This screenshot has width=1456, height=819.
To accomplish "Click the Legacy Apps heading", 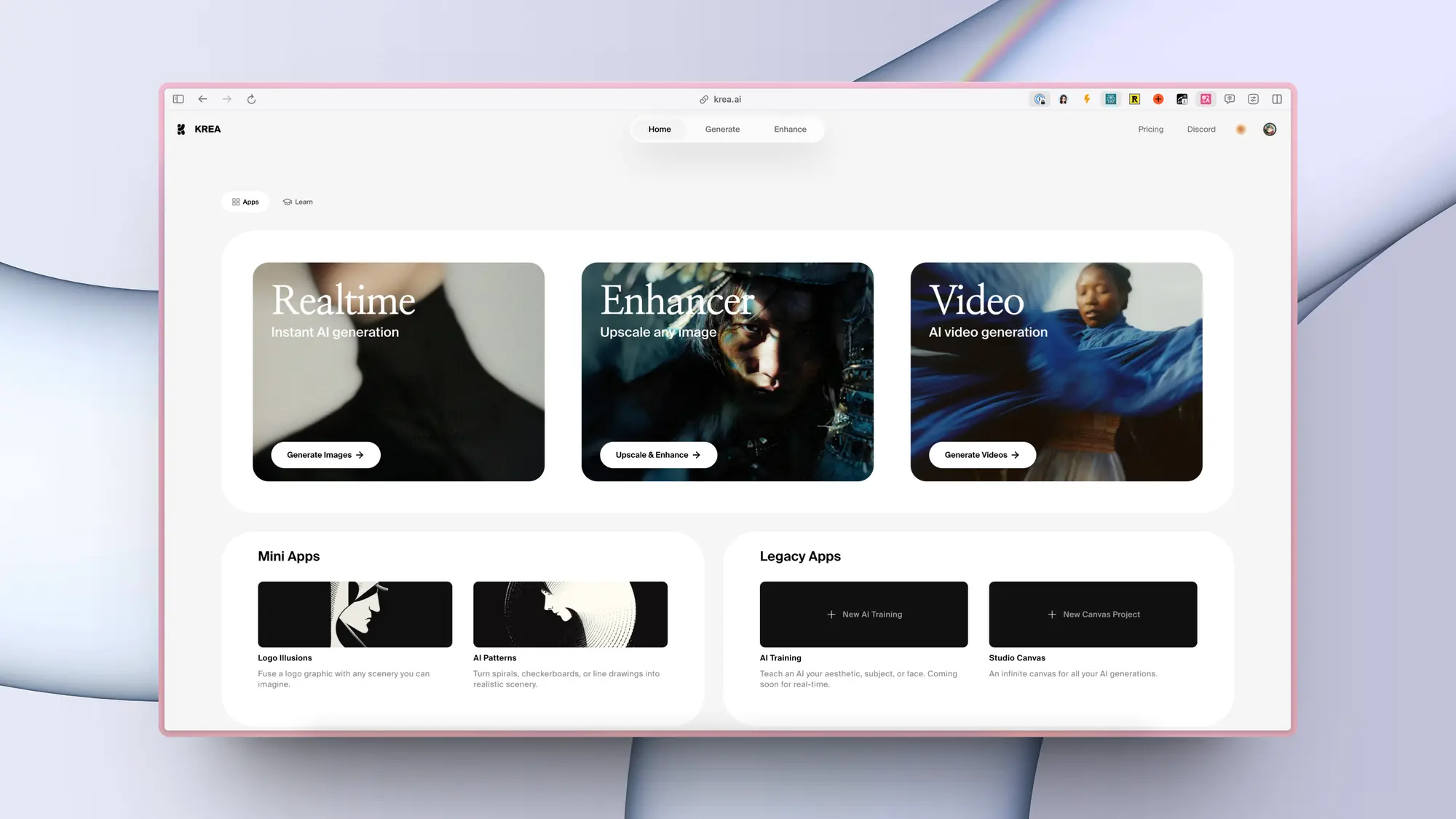I will pos(800,556).
